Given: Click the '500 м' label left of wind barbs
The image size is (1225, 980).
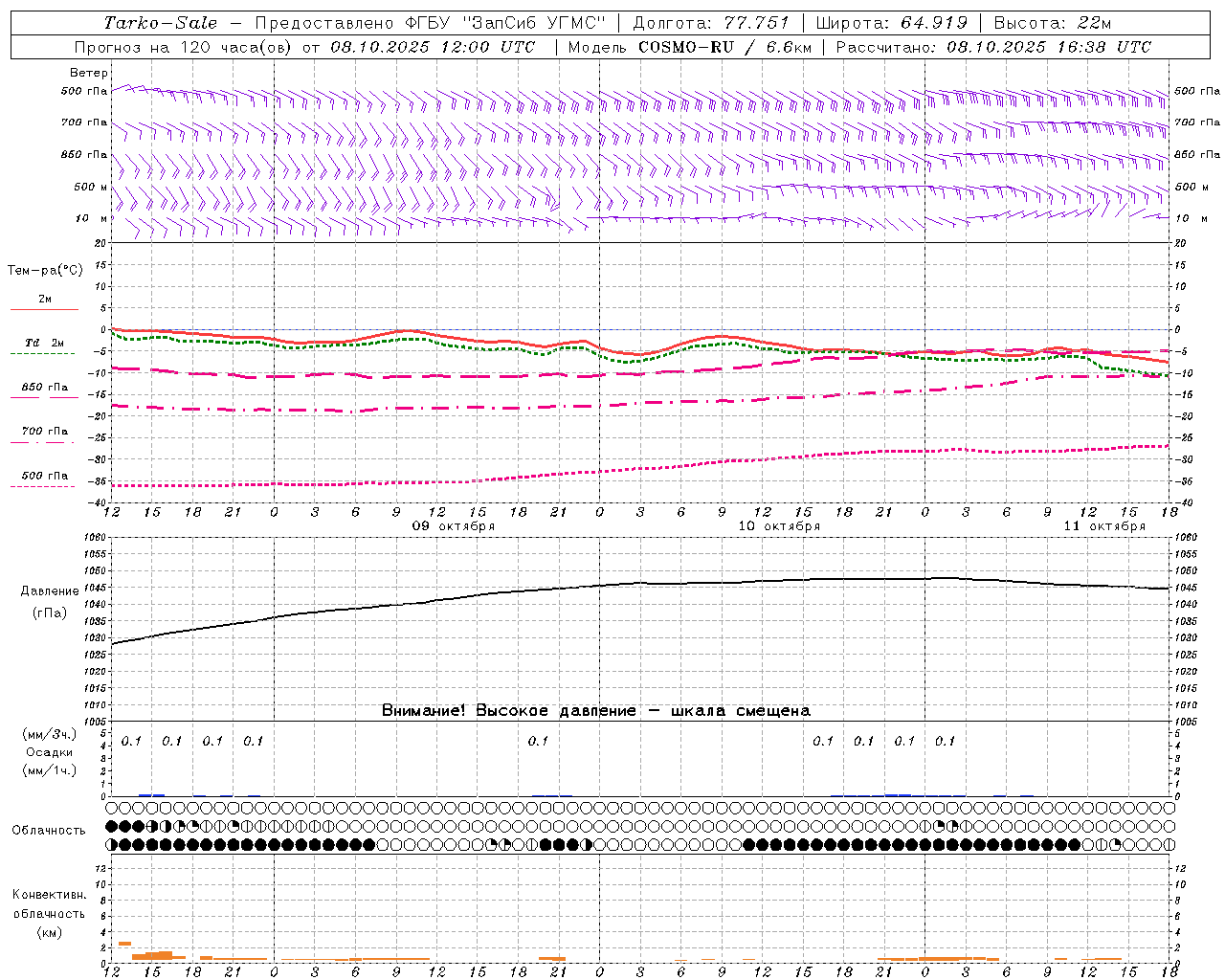Looking at the screenshot, I should tap(91, 187).
